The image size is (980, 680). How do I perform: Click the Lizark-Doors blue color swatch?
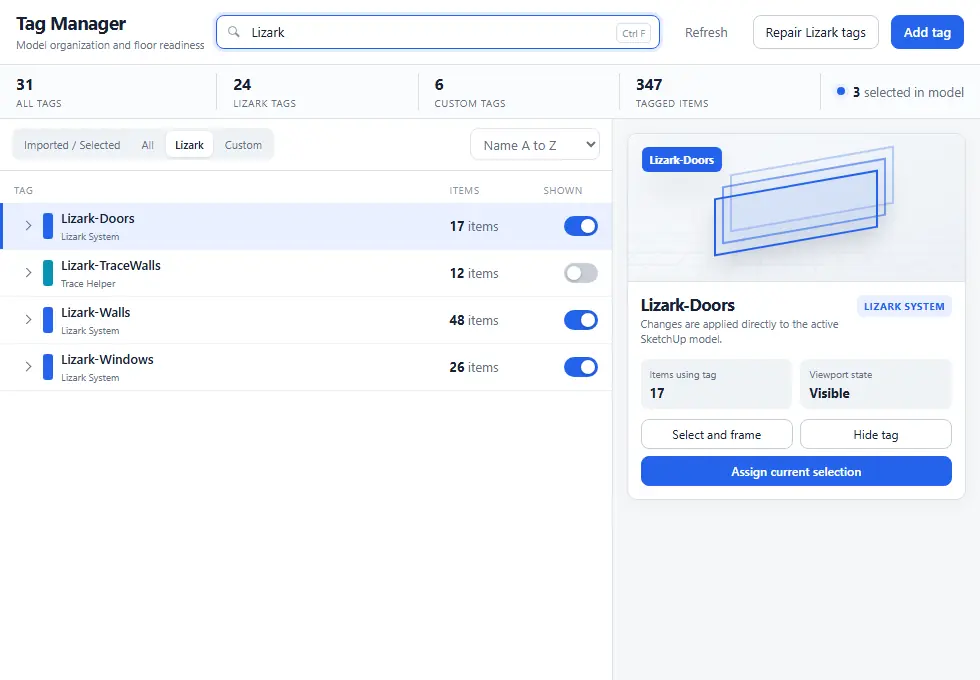(48, 226)
